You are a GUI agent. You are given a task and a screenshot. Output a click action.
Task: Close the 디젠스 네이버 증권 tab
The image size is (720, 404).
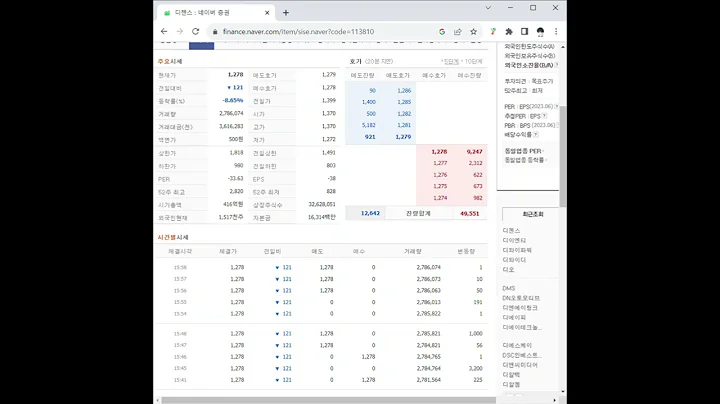pos(267,13)
